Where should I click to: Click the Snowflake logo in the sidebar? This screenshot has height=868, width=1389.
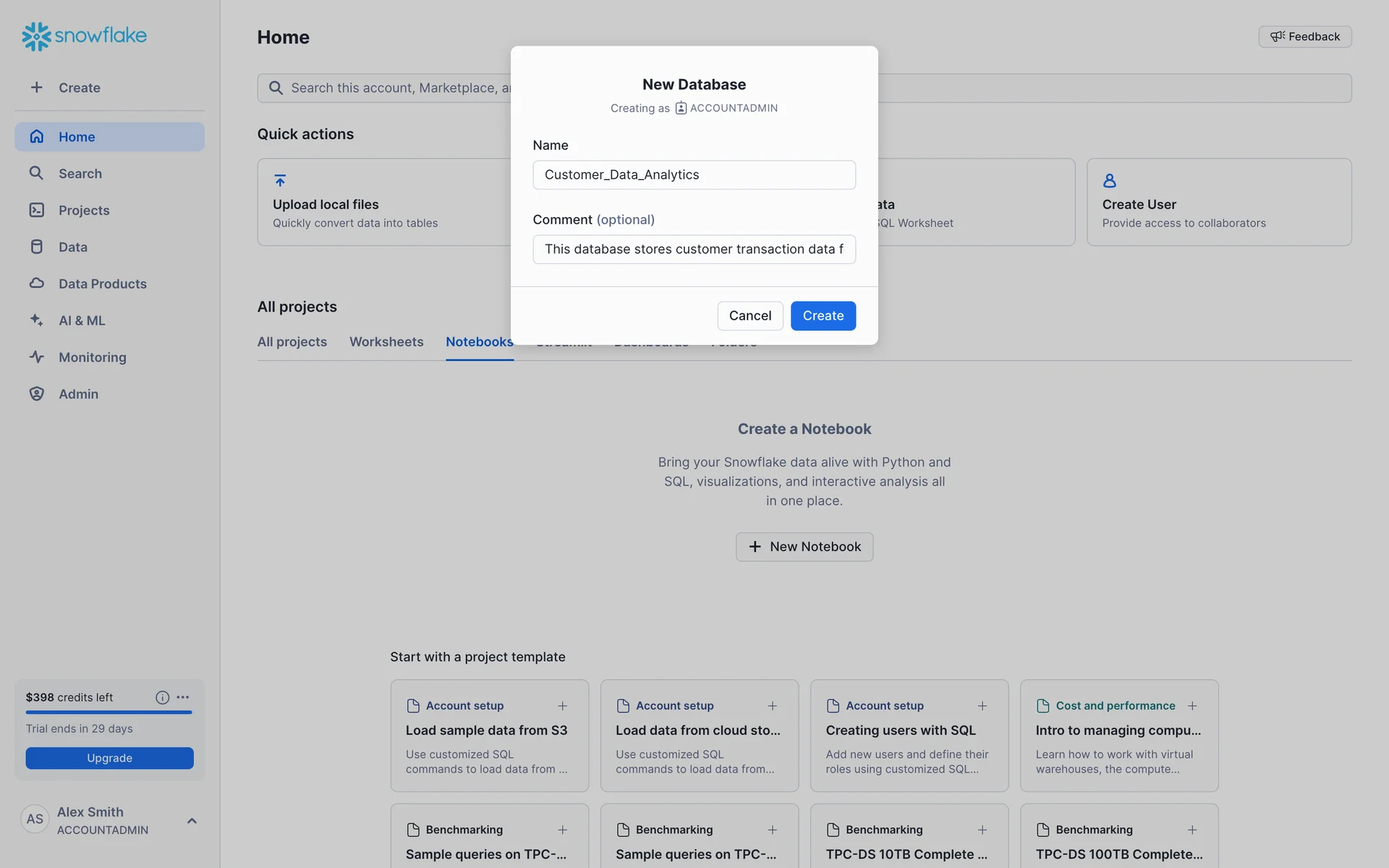click(x=84, y=35)
